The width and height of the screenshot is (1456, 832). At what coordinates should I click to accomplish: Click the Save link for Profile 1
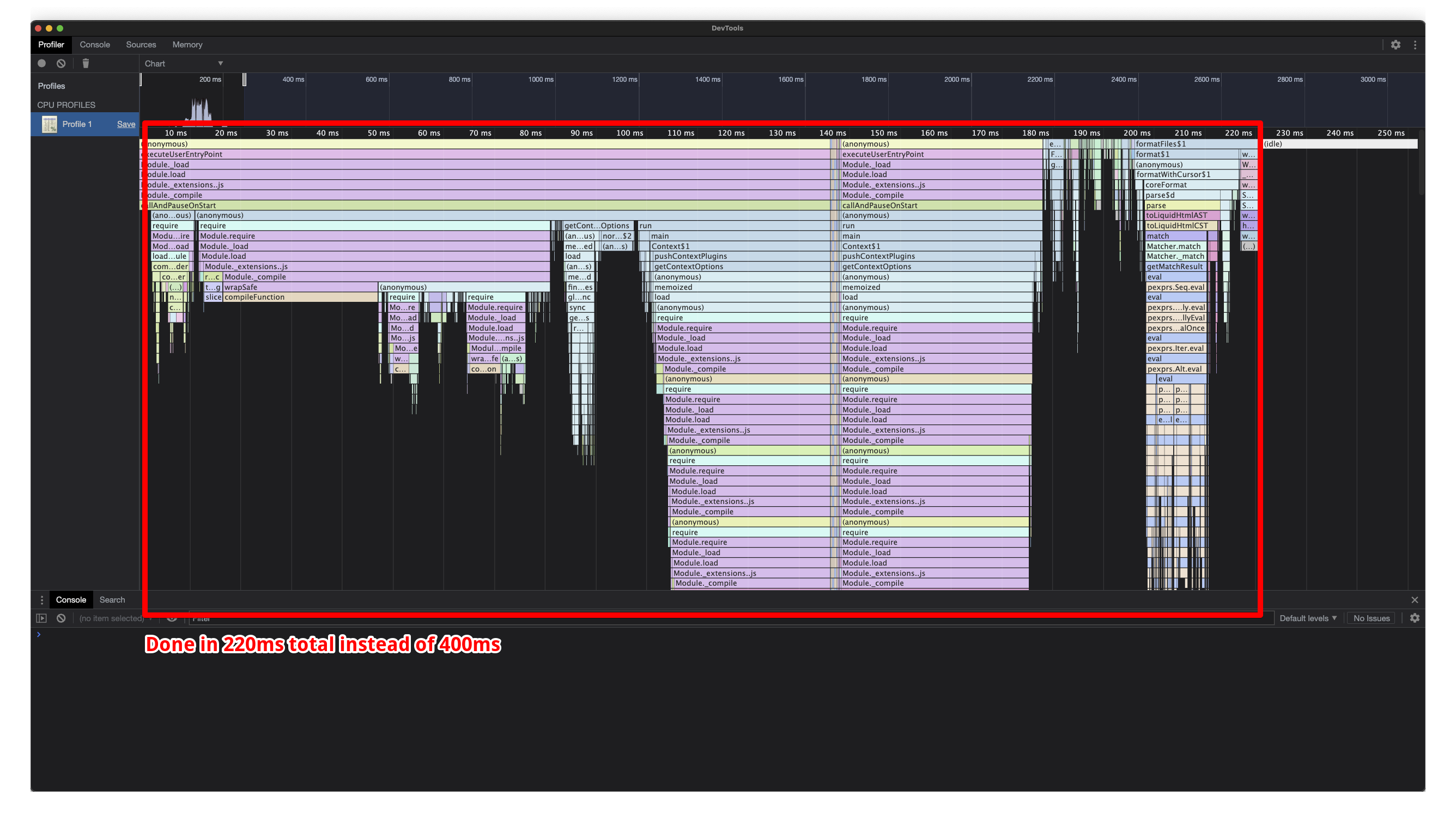126,124
